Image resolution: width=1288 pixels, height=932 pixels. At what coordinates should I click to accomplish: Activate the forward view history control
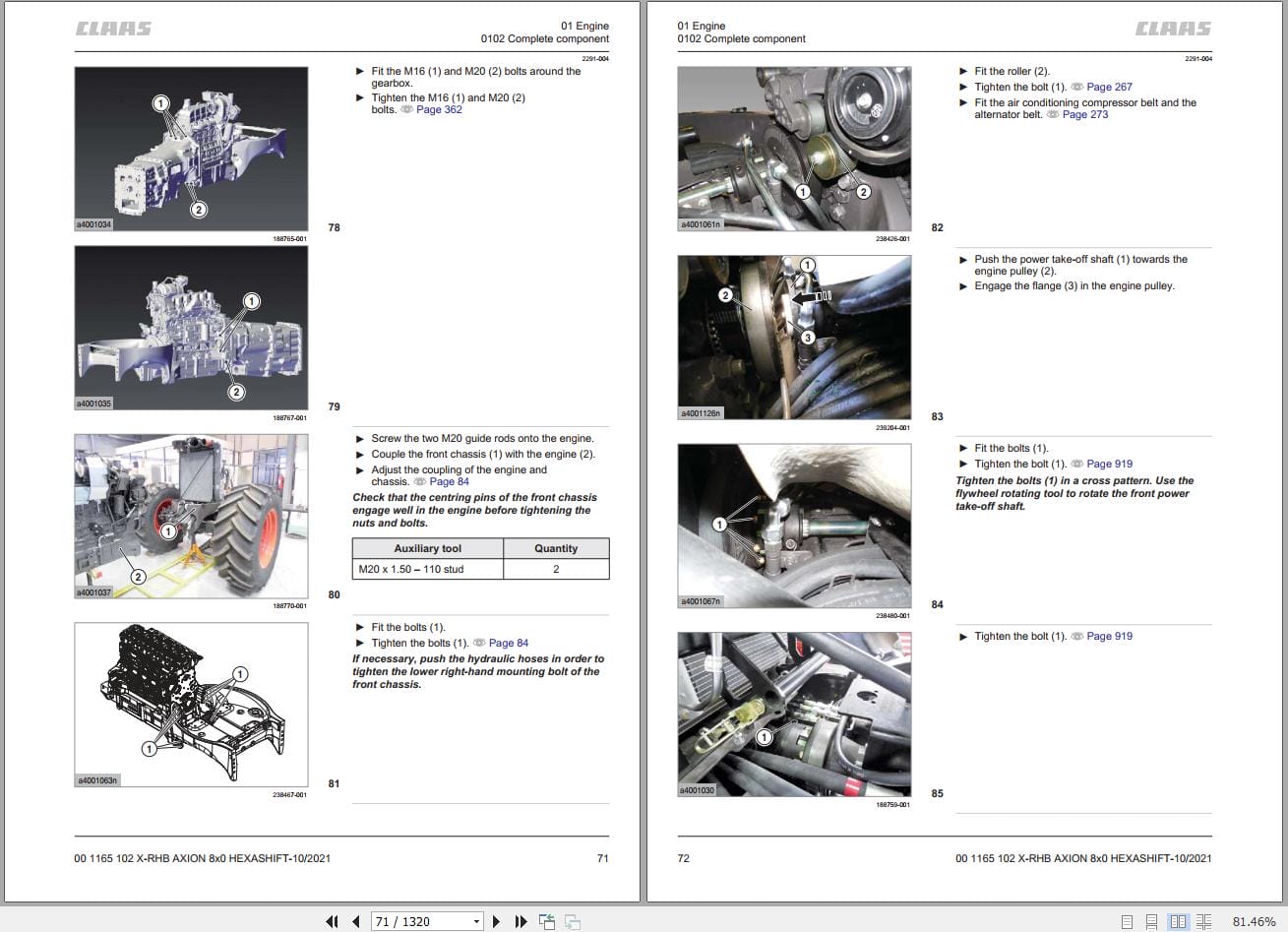[571, 921]
